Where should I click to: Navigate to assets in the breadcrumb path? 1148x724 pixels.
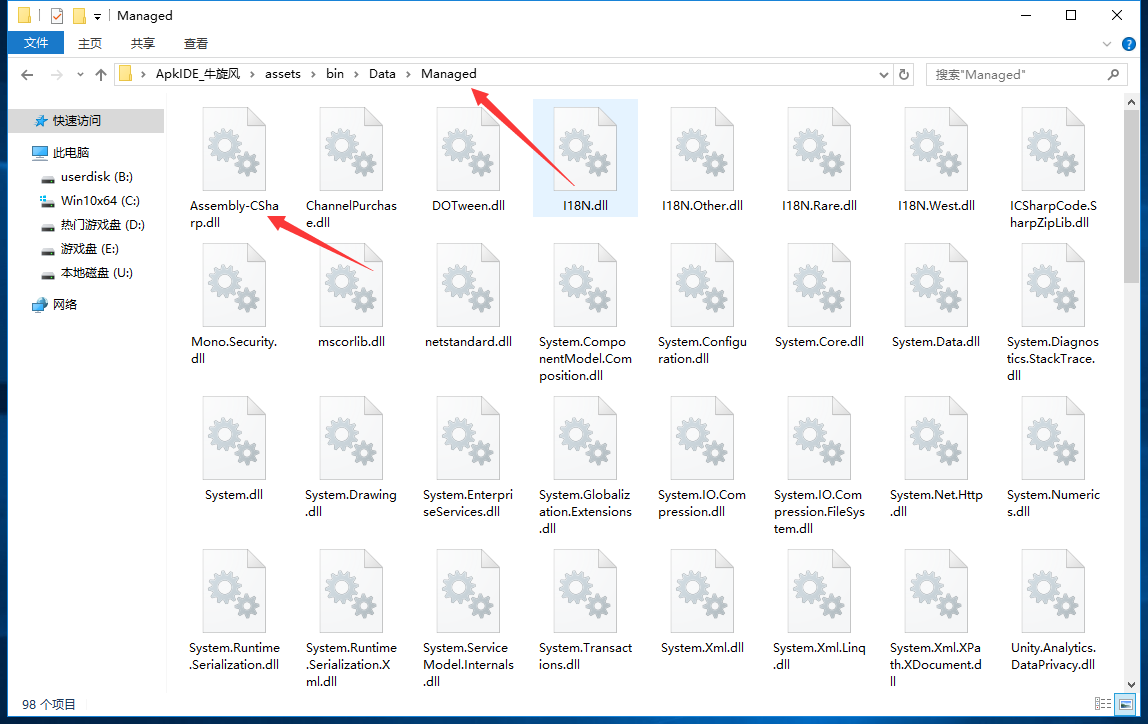pyautogui.click(x=282, y=74)
